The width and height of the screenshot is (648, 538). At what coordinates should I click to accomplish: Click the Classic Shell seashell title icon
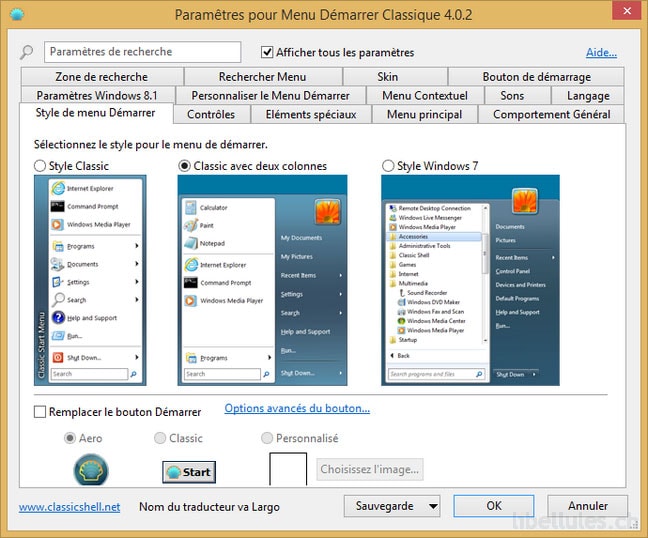(17, 14)
